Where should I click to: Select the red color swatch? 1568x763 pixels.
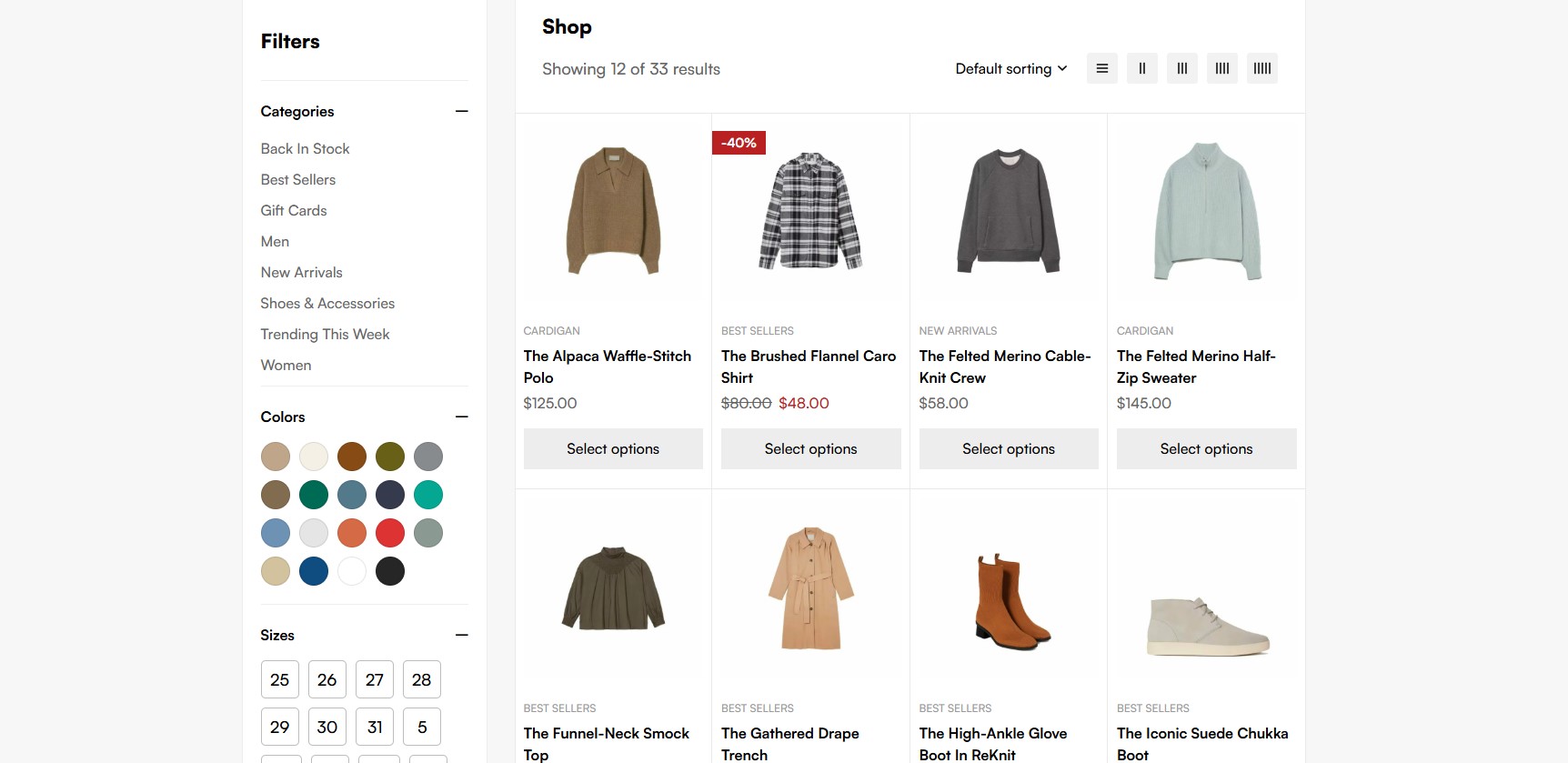[390, 533]
